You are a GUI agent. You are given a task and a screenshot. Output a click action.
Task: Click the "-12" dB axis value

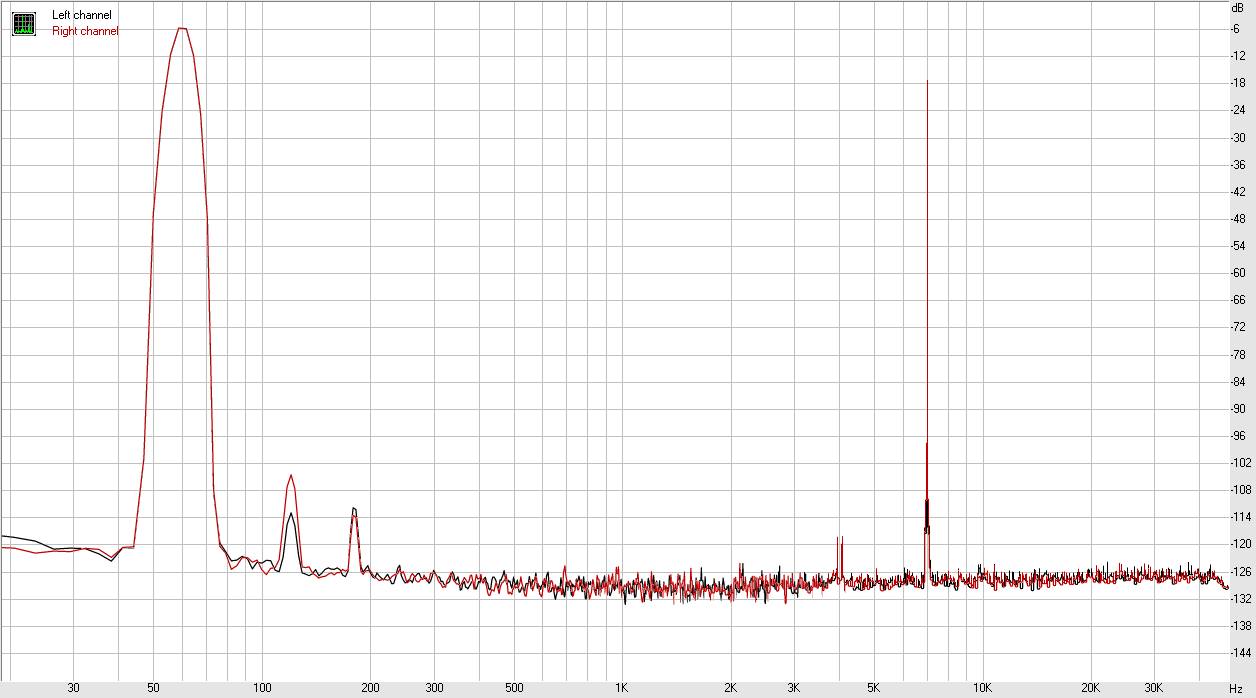(1238, 56)
